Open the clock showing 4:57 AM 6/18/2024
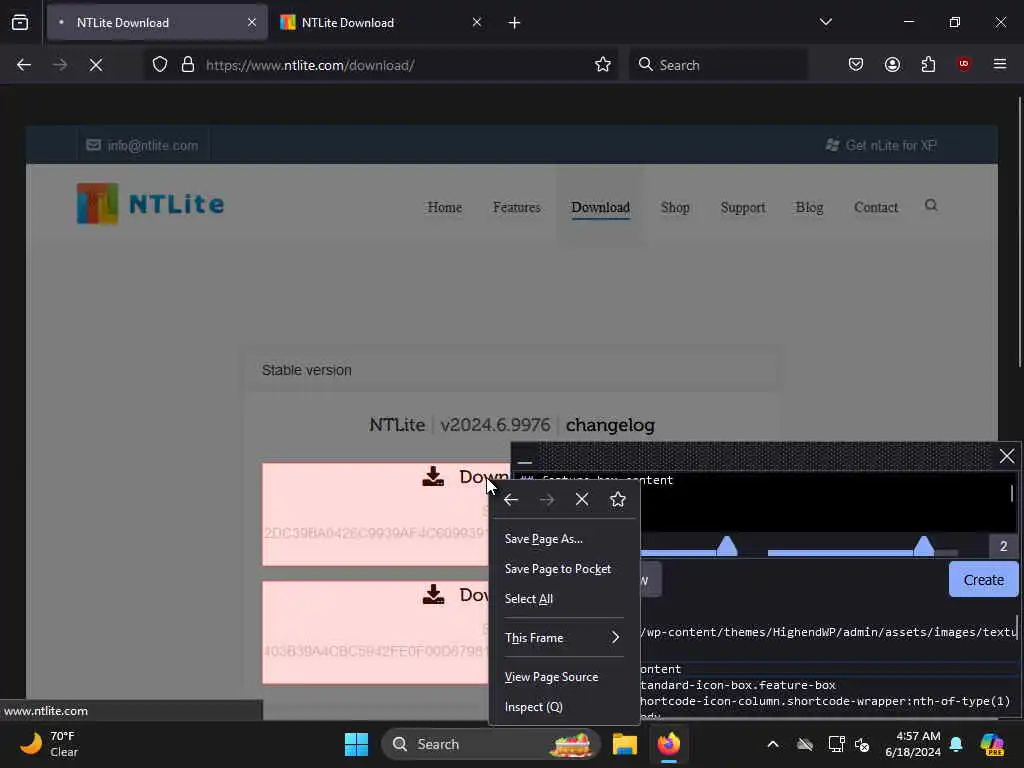This screenshot has height=768, width=1024. click(x=913, y=744)
